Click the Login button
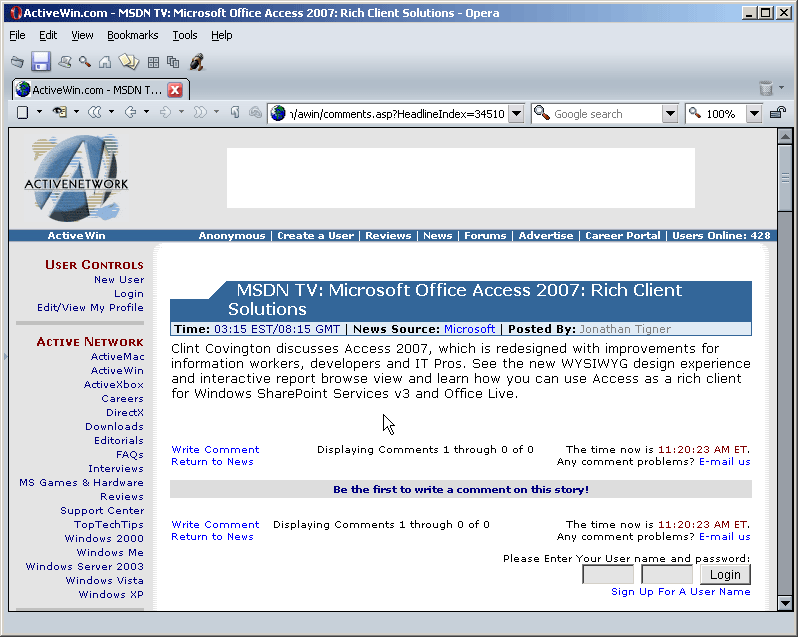 tap(725, 574)
